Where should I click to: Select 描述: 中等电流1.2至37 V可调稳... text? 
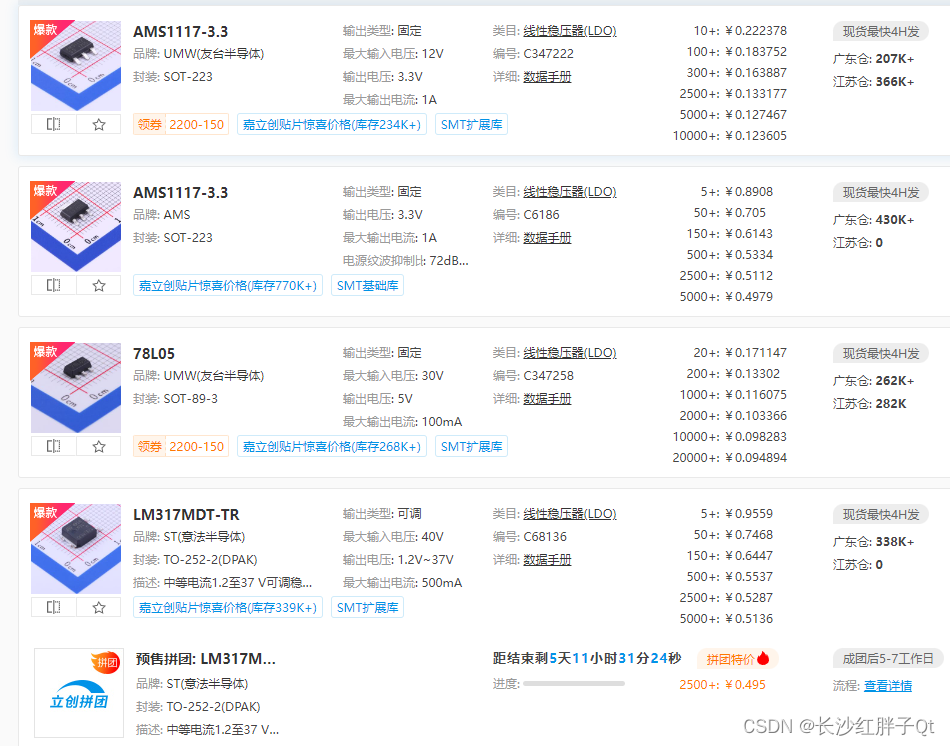point(222,583)
